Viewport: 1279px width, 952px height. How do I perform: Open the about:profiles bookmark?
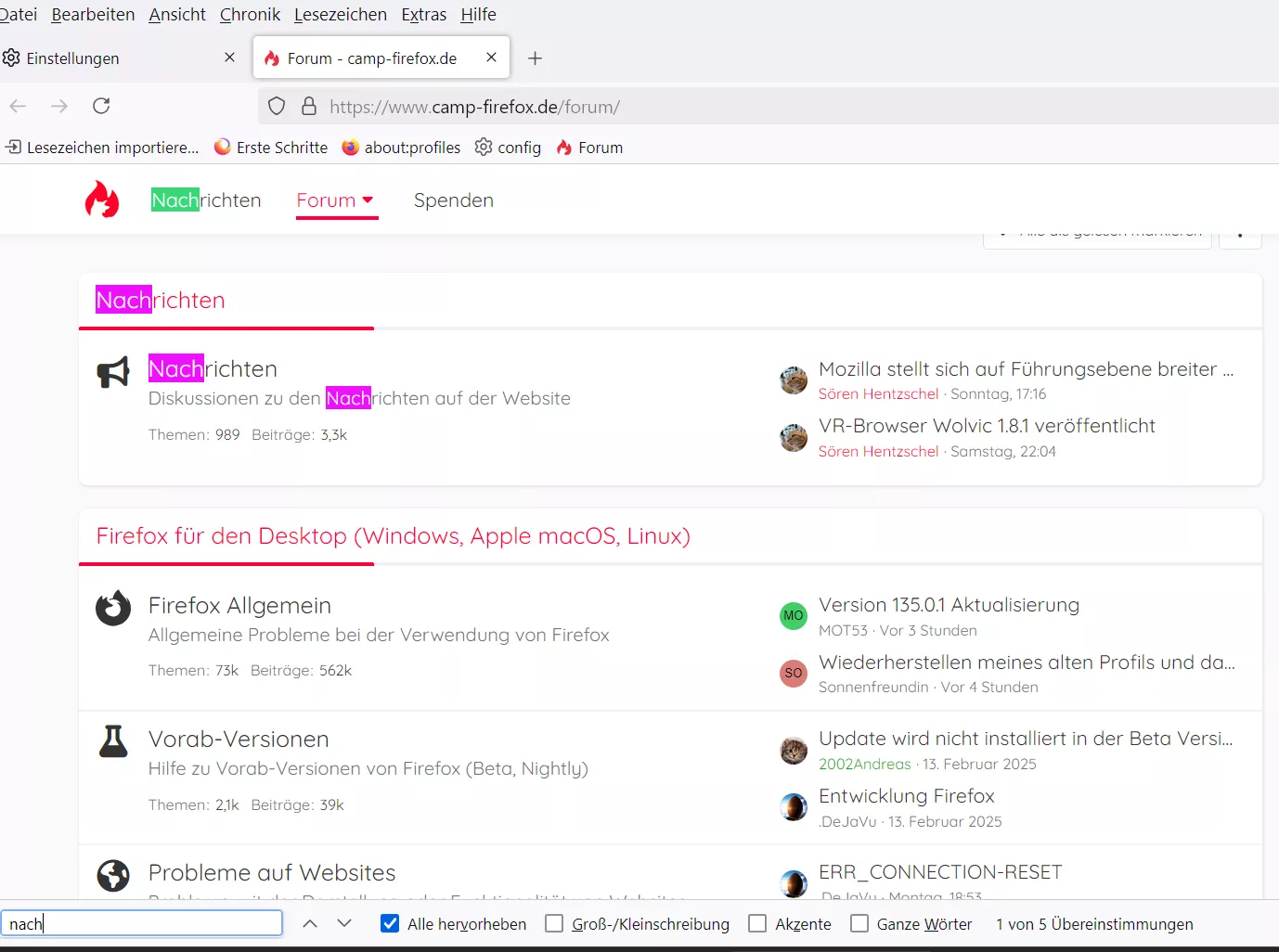tap(401, 148)
